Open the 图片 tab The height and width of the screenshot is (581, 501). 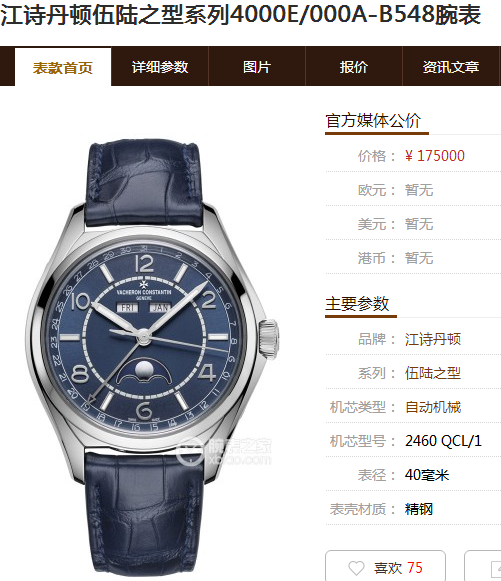click(x=257, y=67)
